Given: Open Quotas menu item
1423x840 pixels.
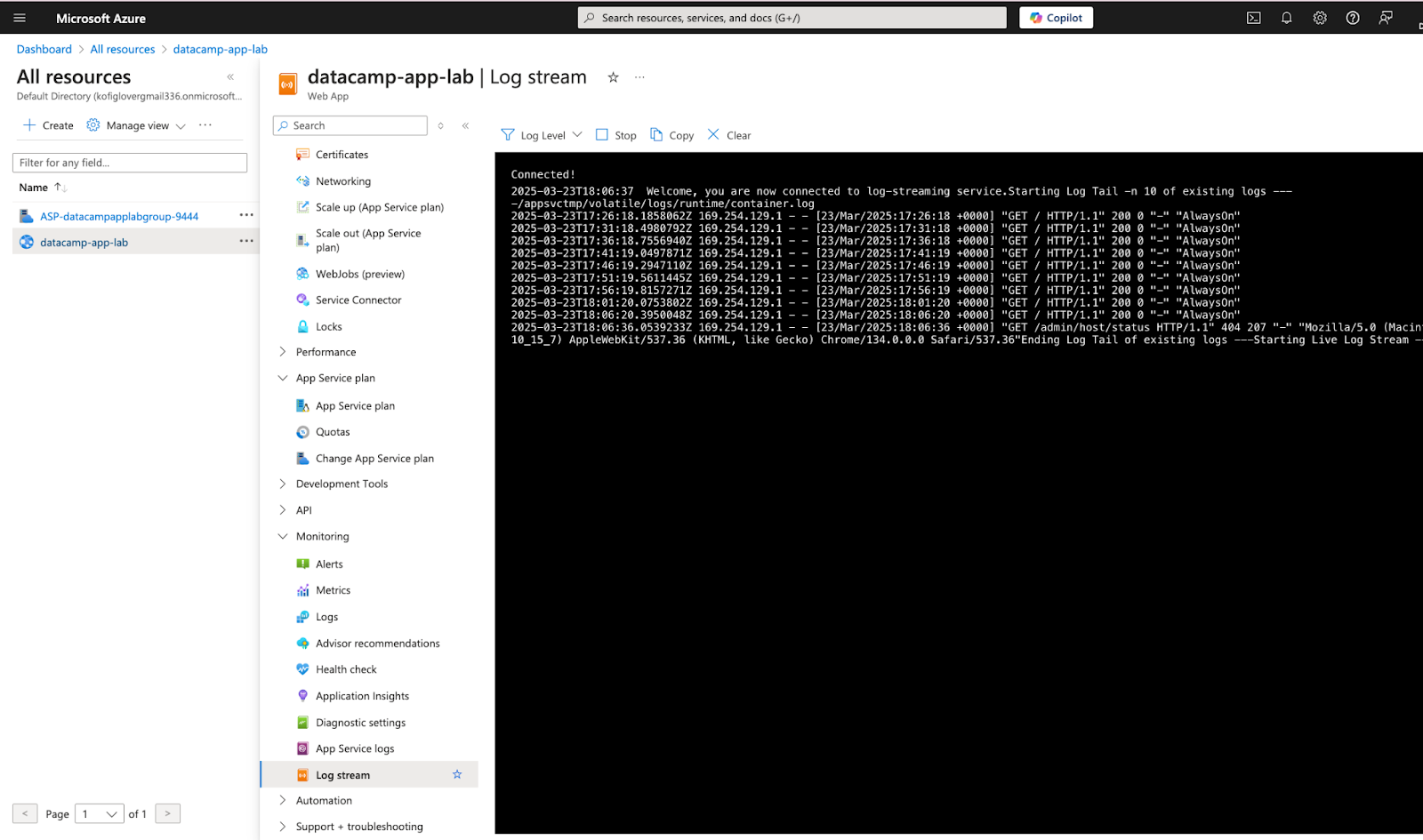Looking at the screenshot, I should [333, 432].
